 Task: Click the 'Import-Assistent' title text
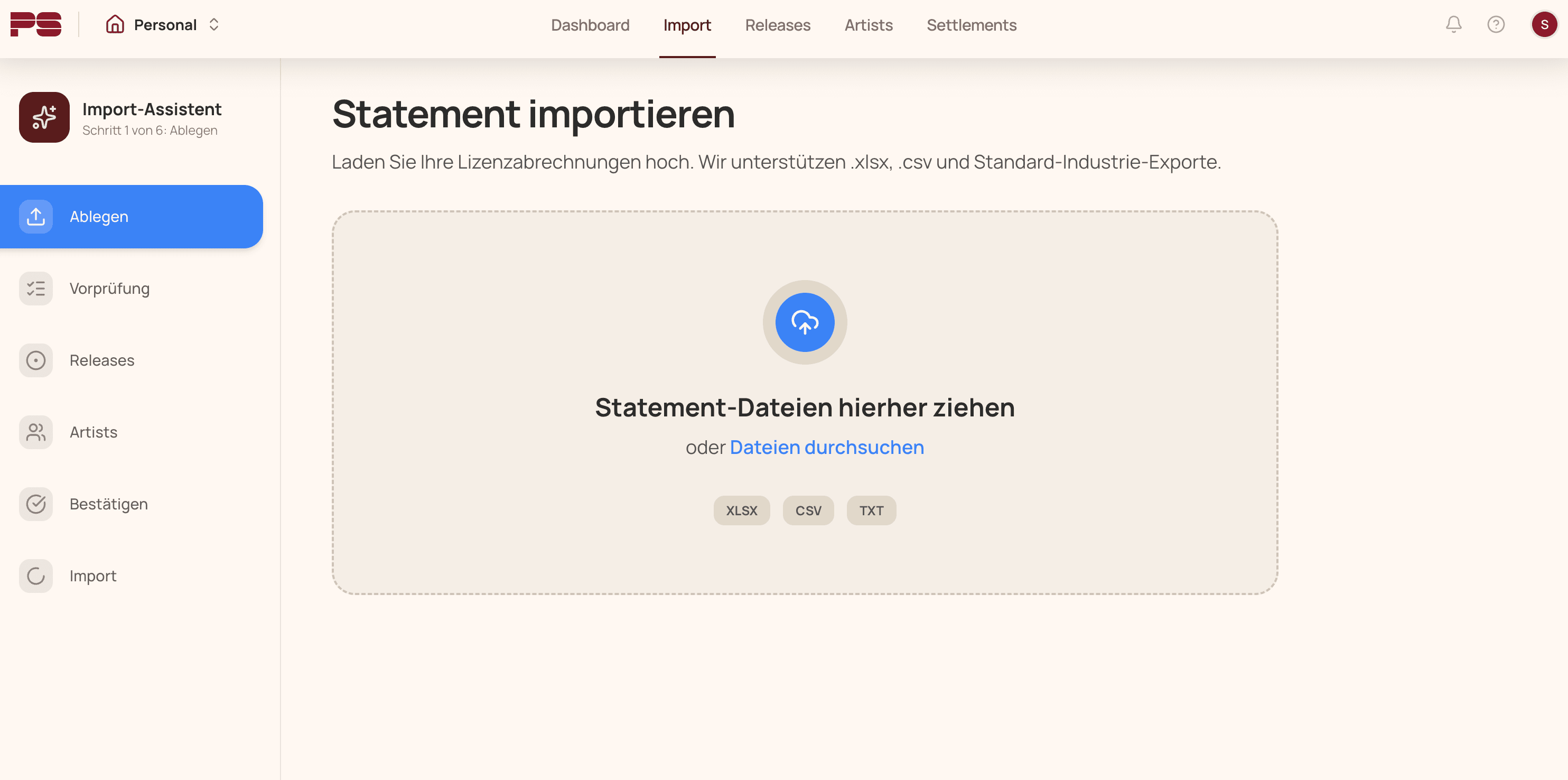coord(152,109)
